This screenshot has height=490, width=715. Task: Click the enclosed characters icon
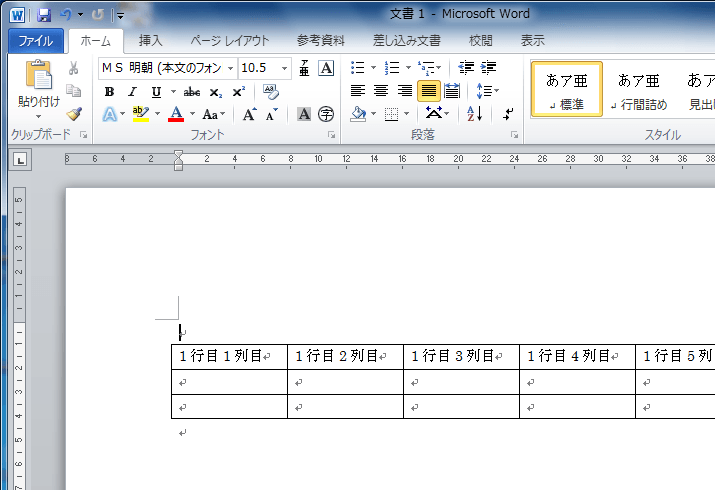tap(326, 114)
